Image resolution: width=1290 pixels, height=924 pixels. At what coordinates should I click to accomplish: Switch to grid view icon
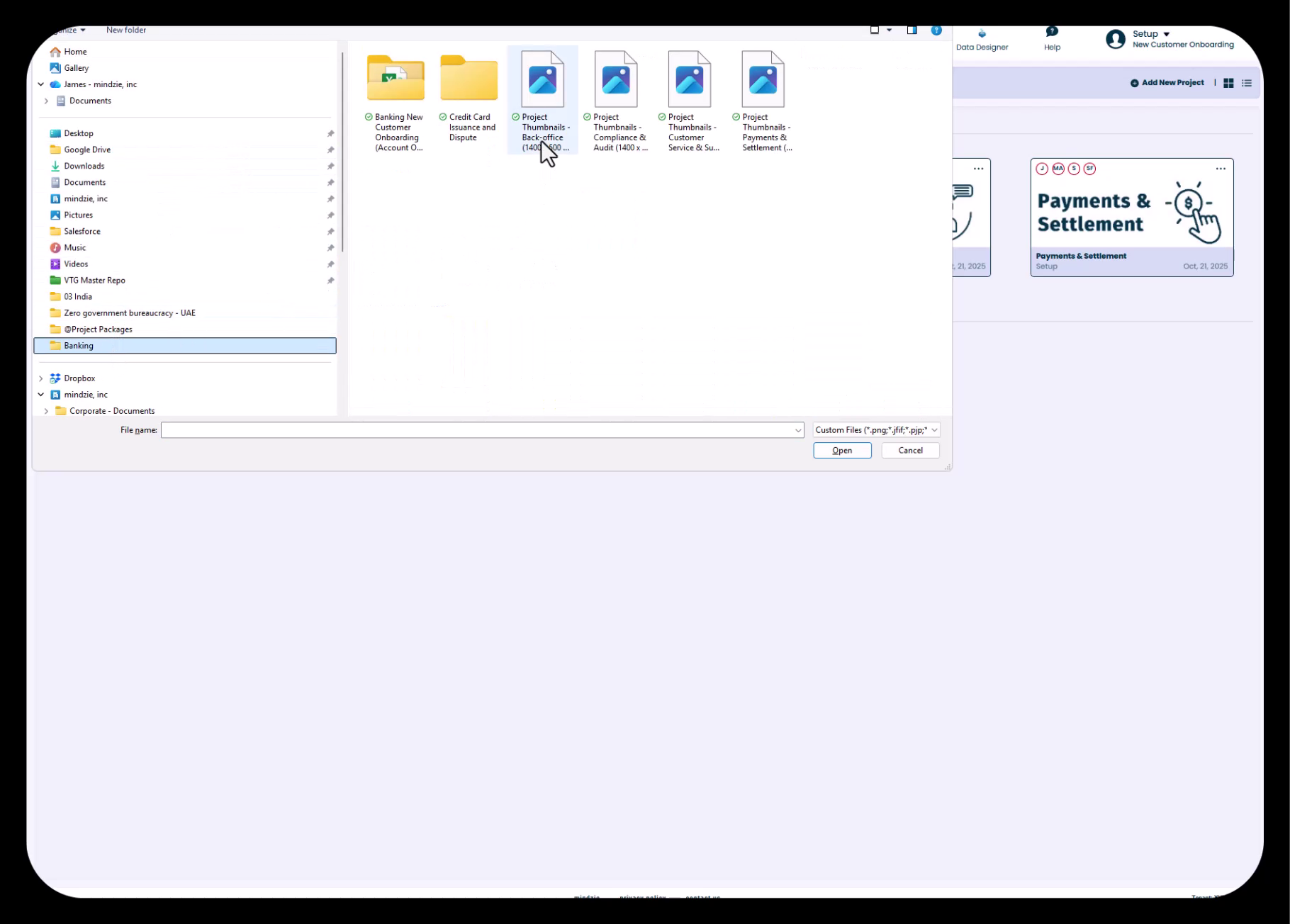pyautogui.click(x=1228, y=83)
